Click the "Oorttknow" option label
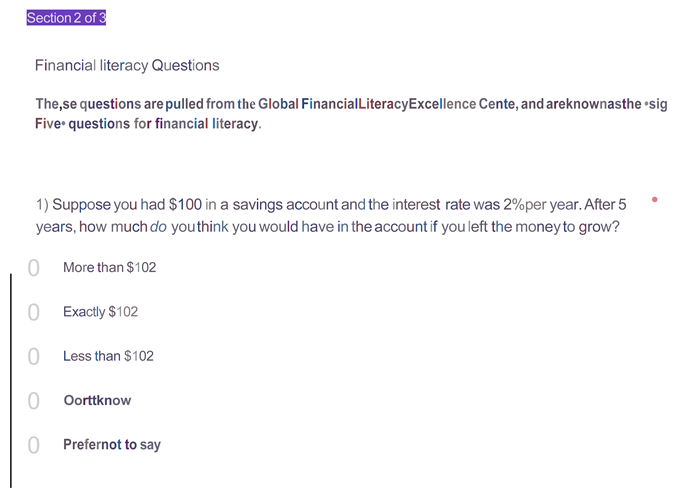Screen dimensions: 679x498 point(97,401)
